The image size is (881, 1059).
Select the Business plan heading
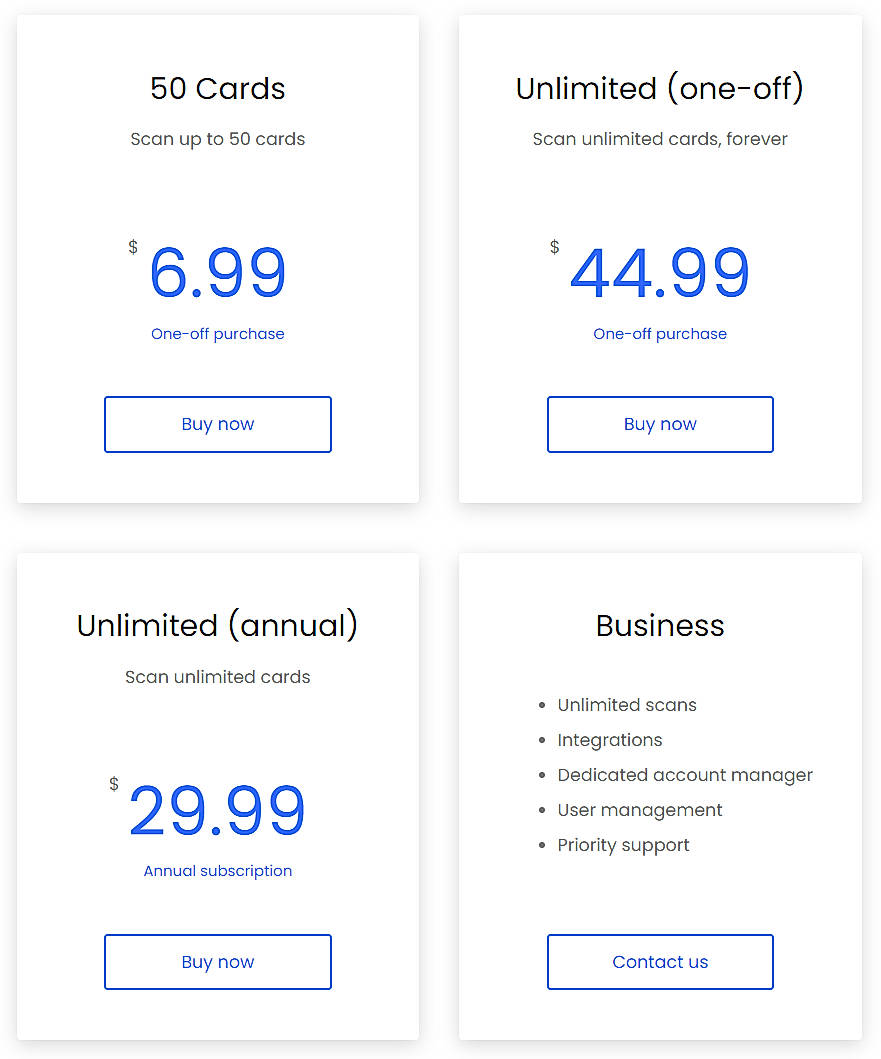click(659, 626)
